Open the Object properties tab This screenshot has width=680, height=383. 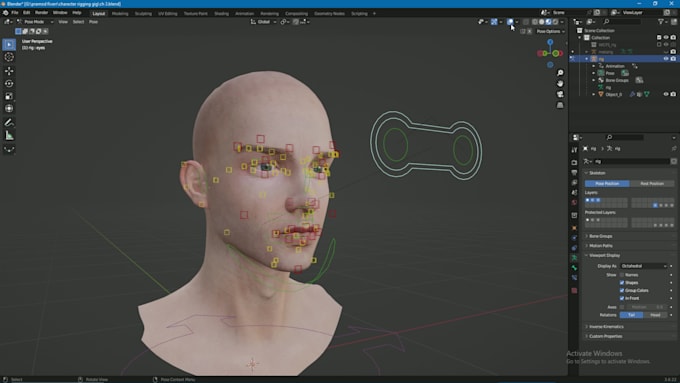574,228
